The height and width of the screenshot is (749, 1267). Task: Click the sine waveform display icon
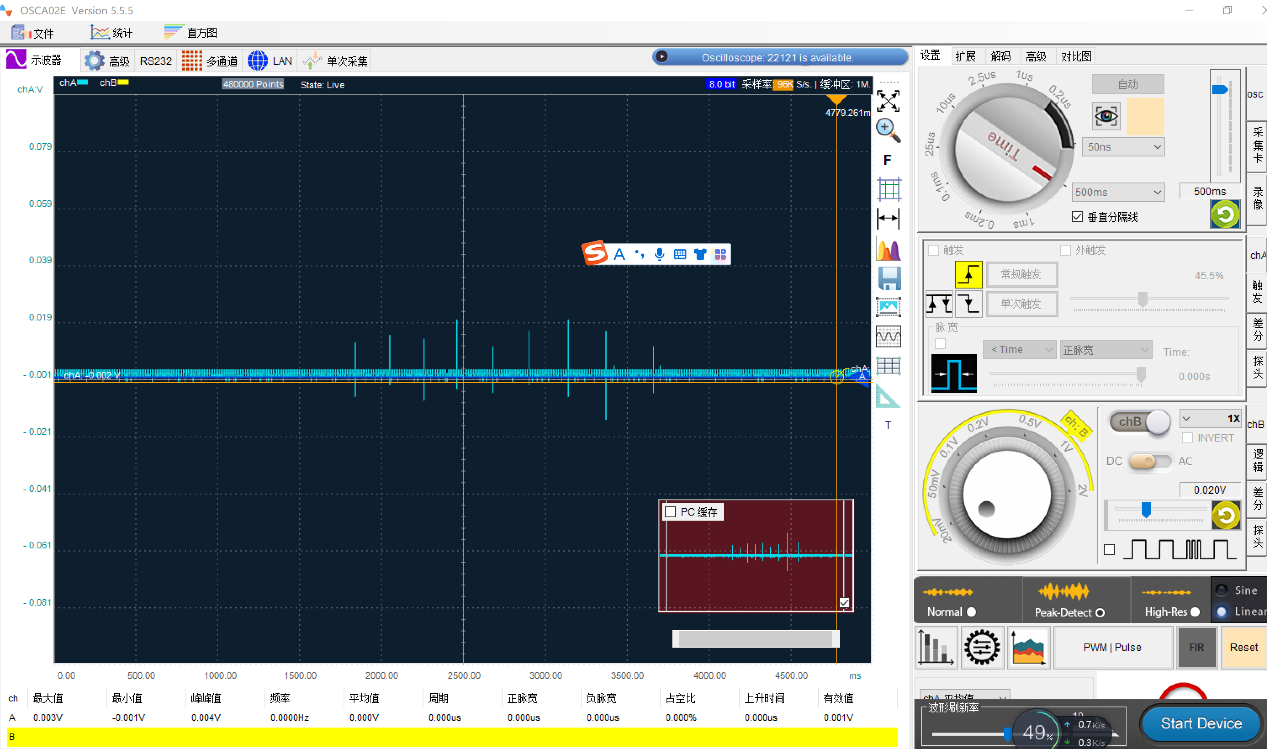(x=888, y=336)
